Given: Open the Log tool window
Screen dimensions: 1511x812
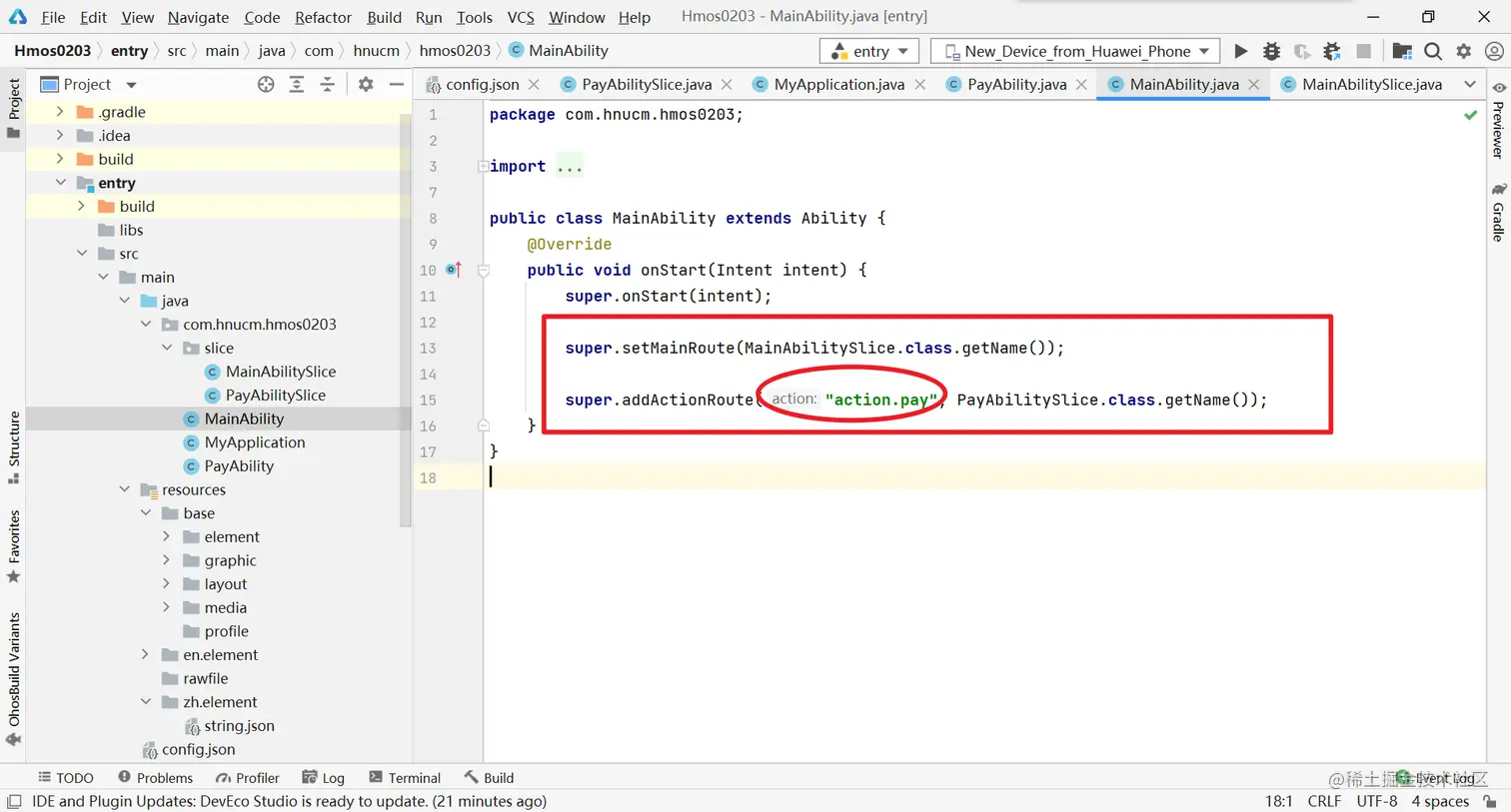Looking at the screenshot, I should [324, 778].
